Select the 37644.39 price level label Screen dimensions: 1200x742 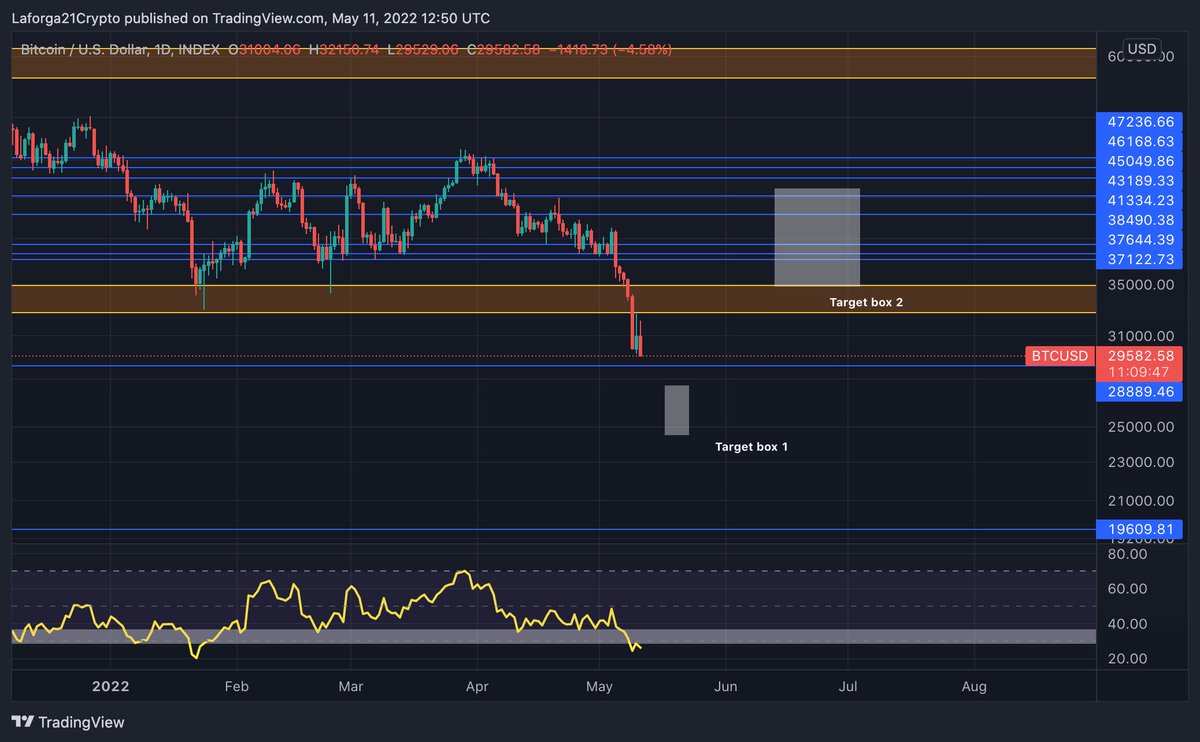pyautogui.click(x=1141, y=239)
